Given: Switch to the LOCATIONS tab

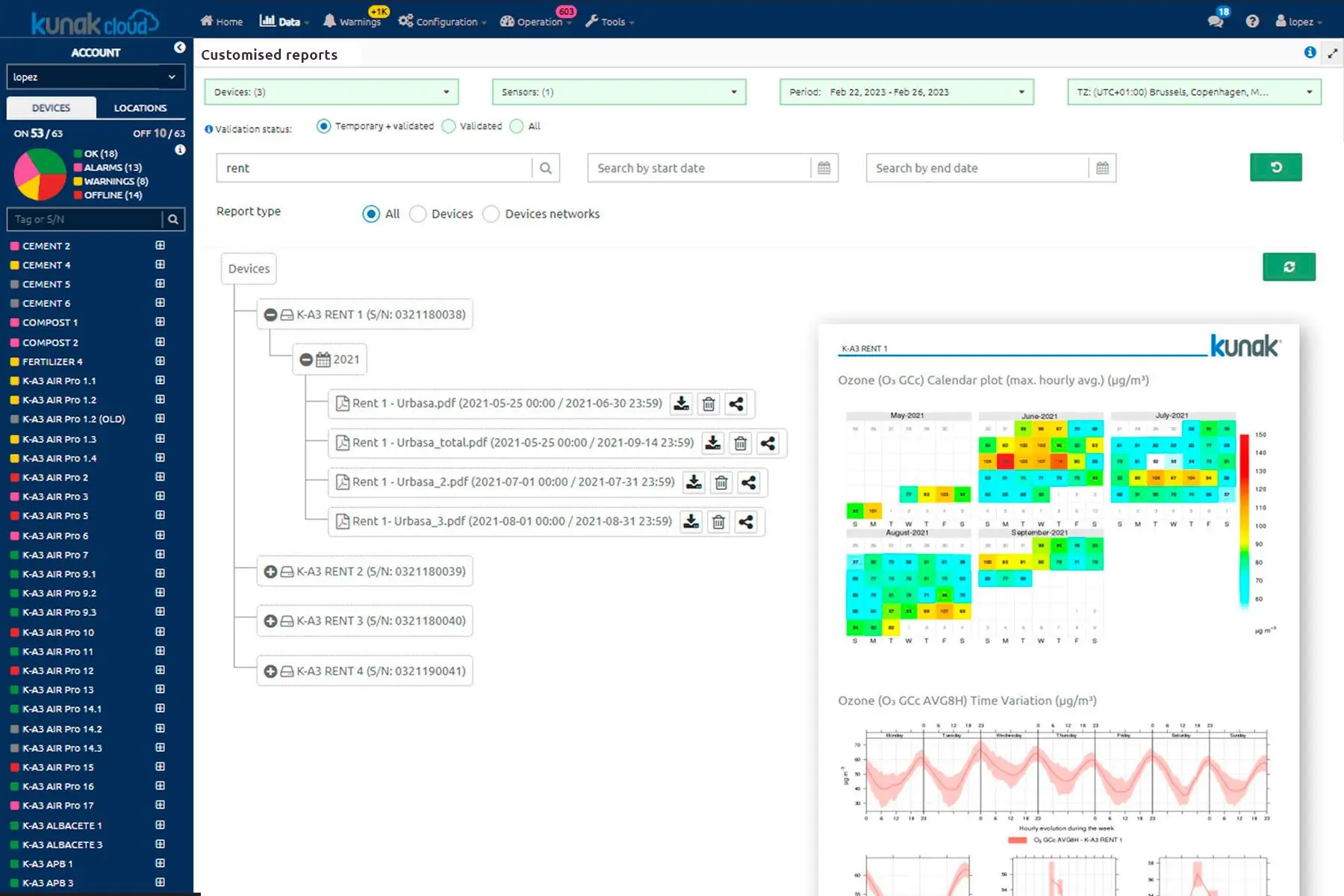Looking at the screenshot, I should [140, 108].
